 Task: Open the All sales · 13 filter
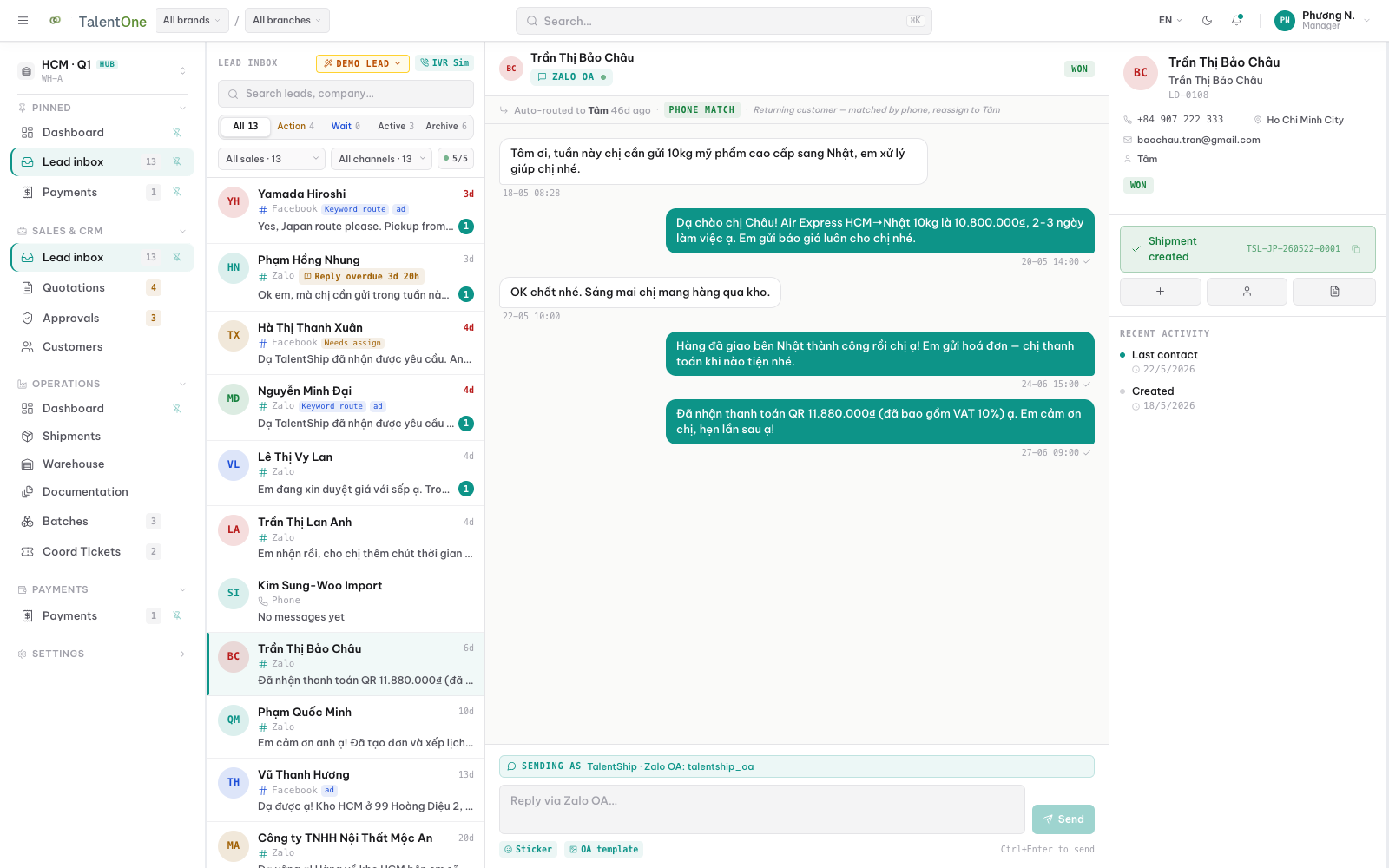click(272, 159)
